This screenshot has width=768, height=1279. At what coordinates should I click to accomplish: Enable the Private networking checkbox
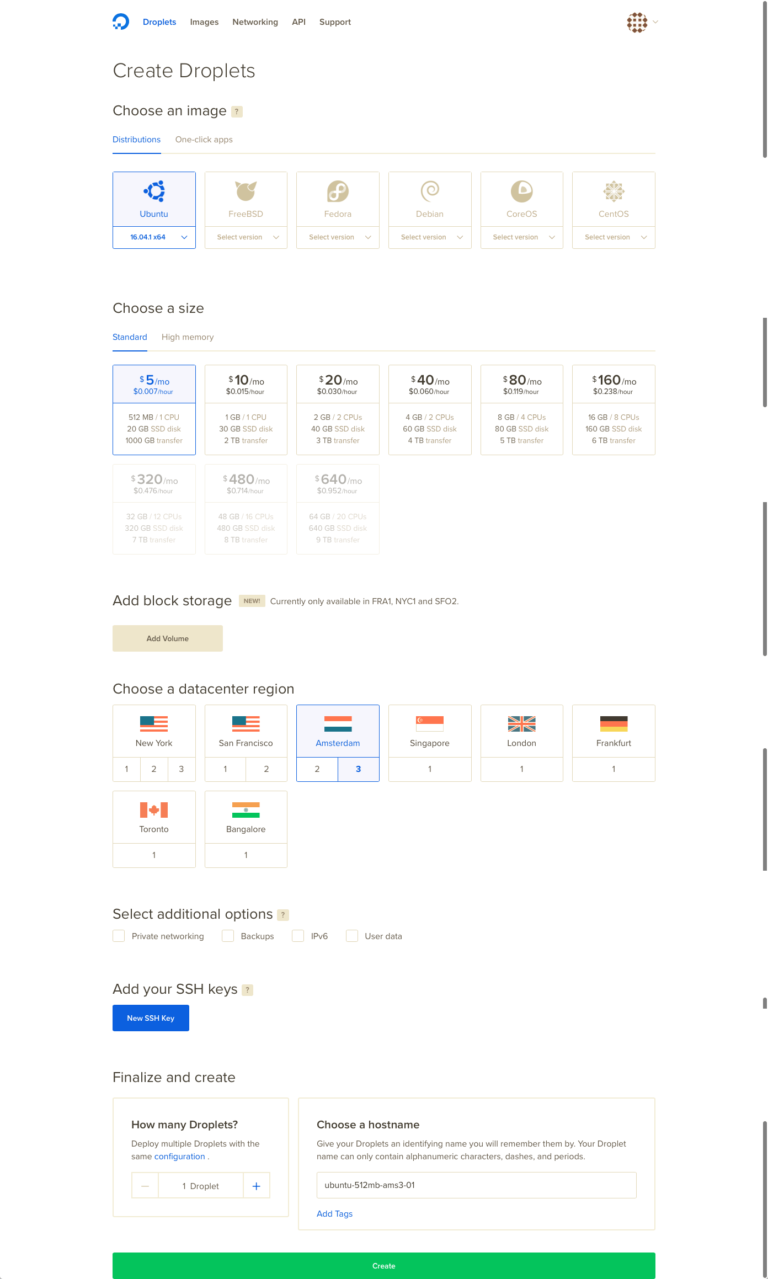click(x=119, y=936)
